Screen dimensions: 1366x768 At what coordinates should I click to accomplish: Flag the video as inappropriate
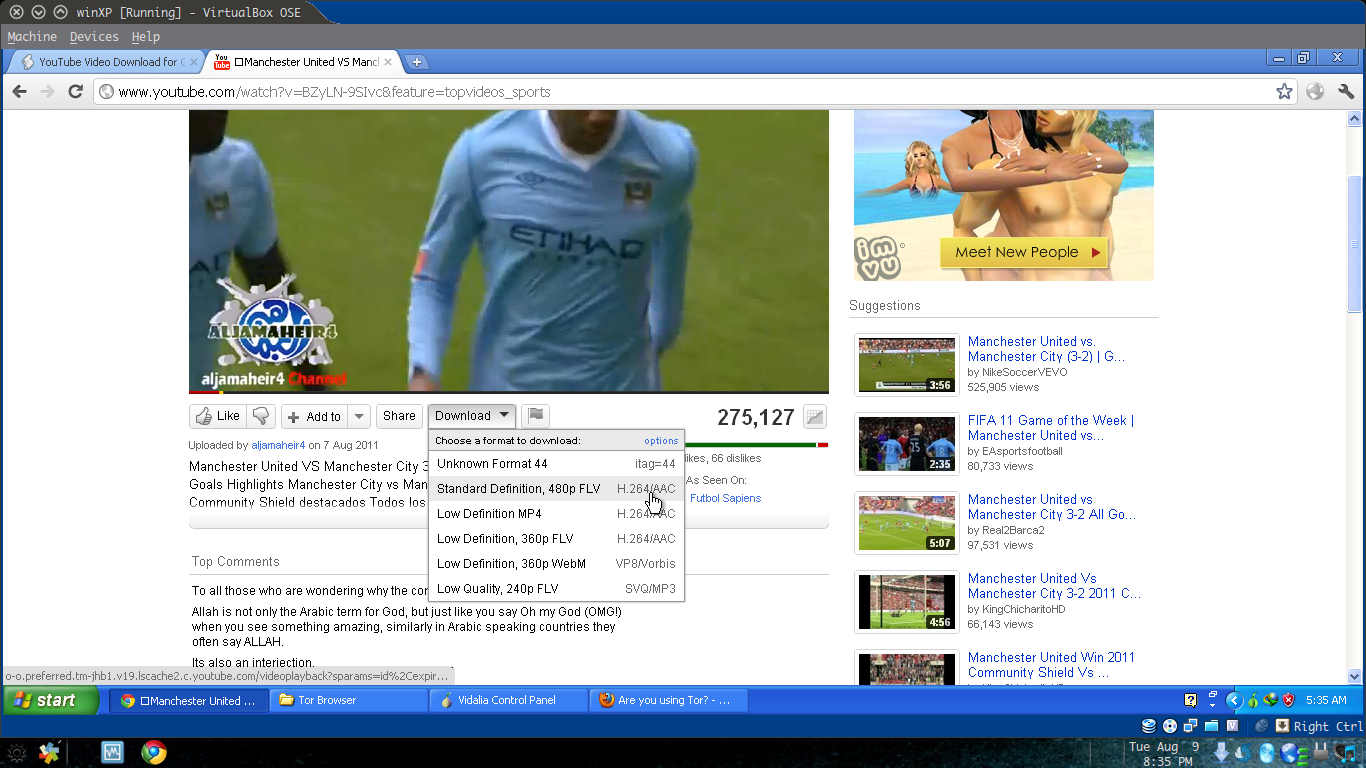pyautogui.click(x=536, y=416)
